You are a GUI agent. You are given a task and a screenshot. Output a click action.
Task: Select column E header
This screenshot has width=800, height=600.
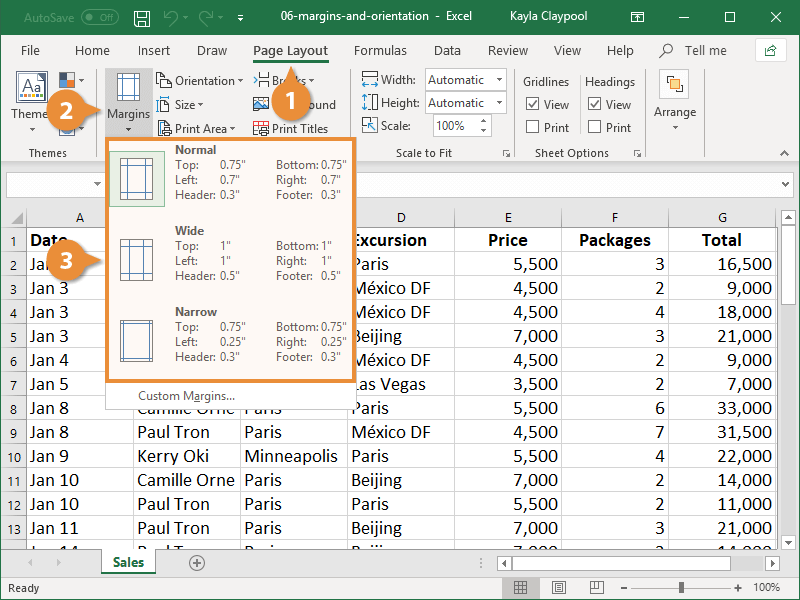508,218
